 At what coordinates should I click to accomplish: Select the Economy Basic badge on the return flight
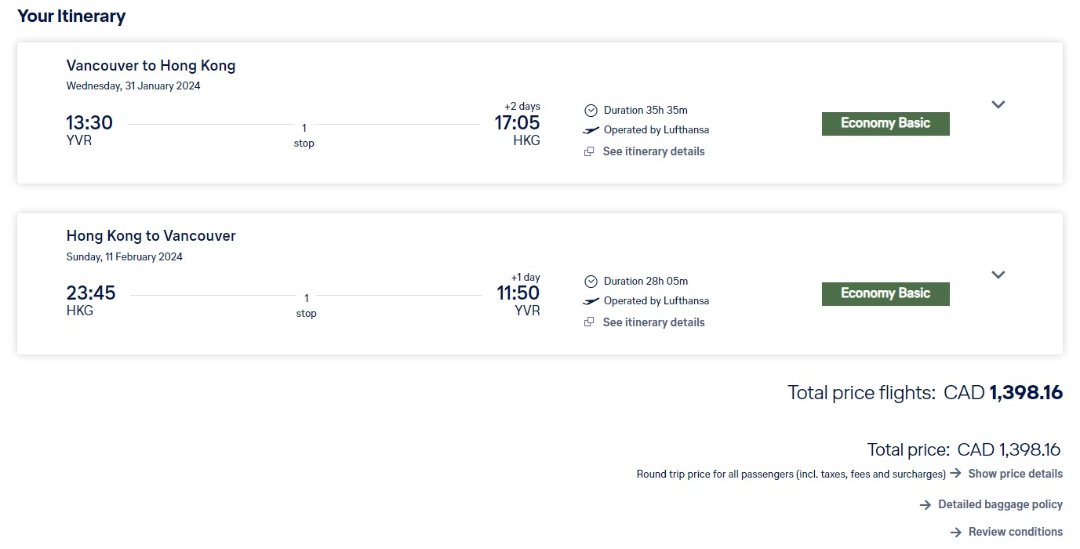click(x=885, y=294)
